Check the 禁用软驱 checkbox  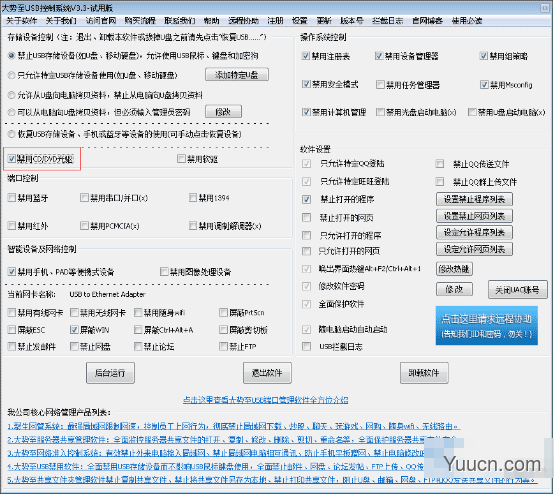(x=181, y=159)
